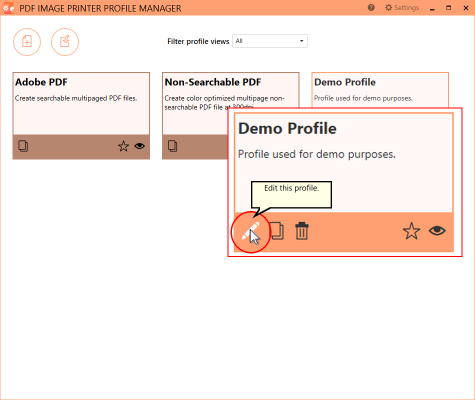Select the Non-Searchable PDF profile title
Viewport: 475px width, 400px height.
(213, 82)
